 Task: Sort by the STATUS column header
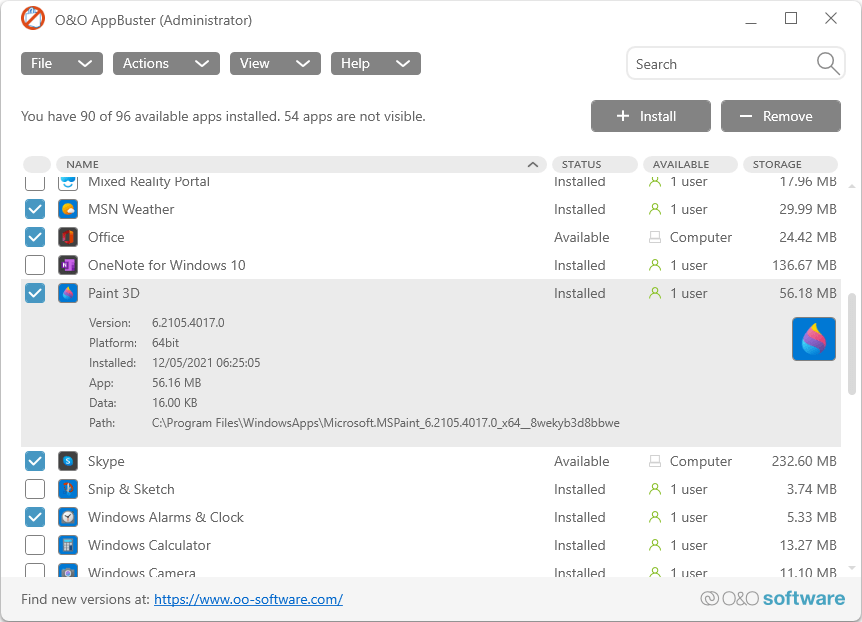(x=595, y=164)
